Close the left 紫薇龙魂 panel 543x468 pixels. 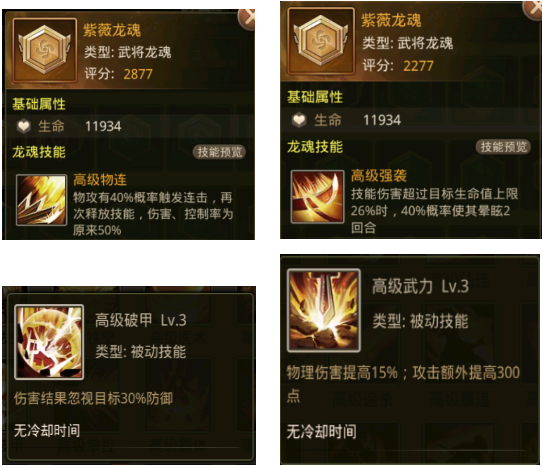pos(247,17)
